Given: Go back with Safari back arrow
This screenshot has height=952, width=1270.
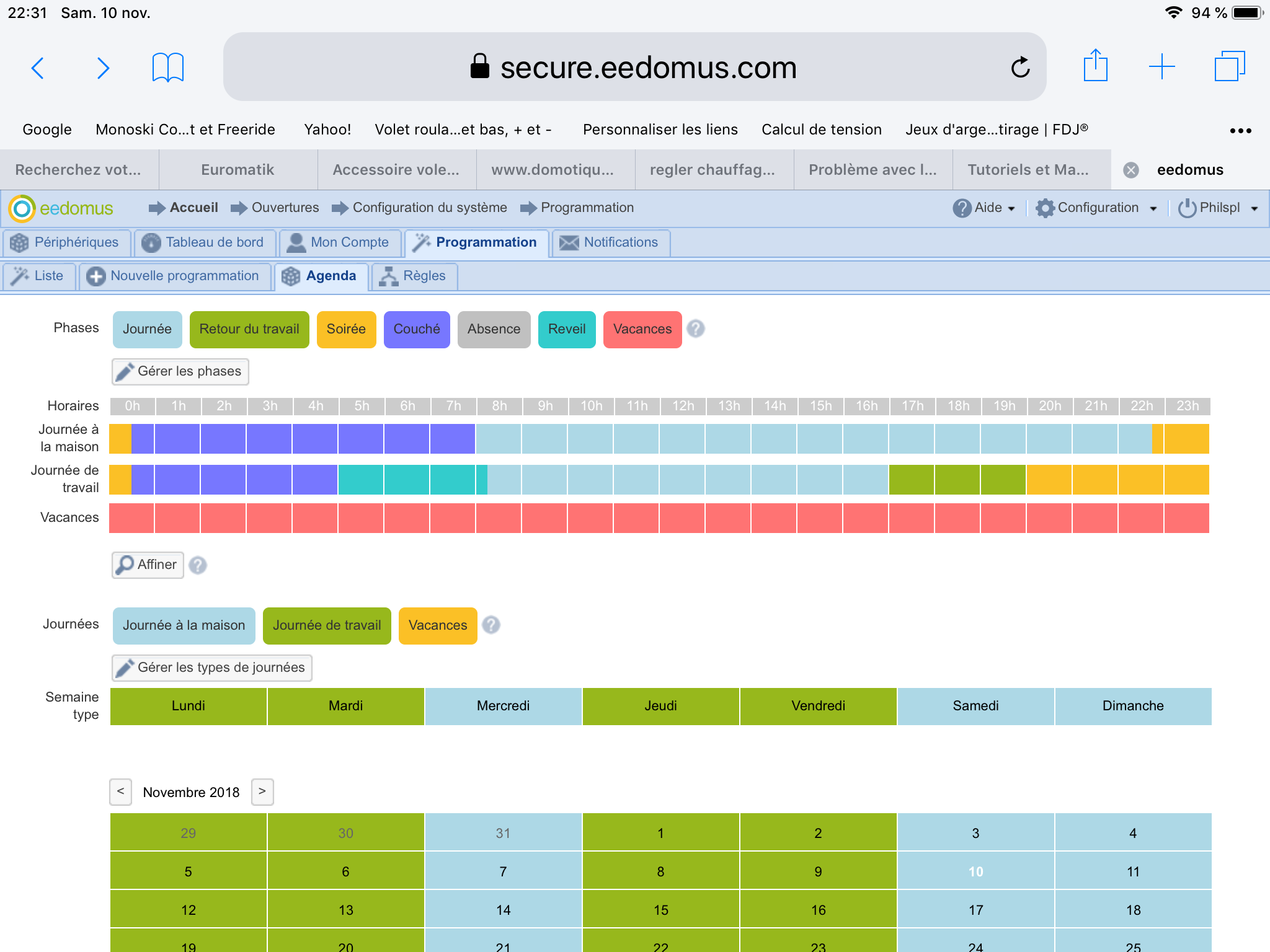Looking at the screenshot, I should pyautogui.click(x=38, y=68).
